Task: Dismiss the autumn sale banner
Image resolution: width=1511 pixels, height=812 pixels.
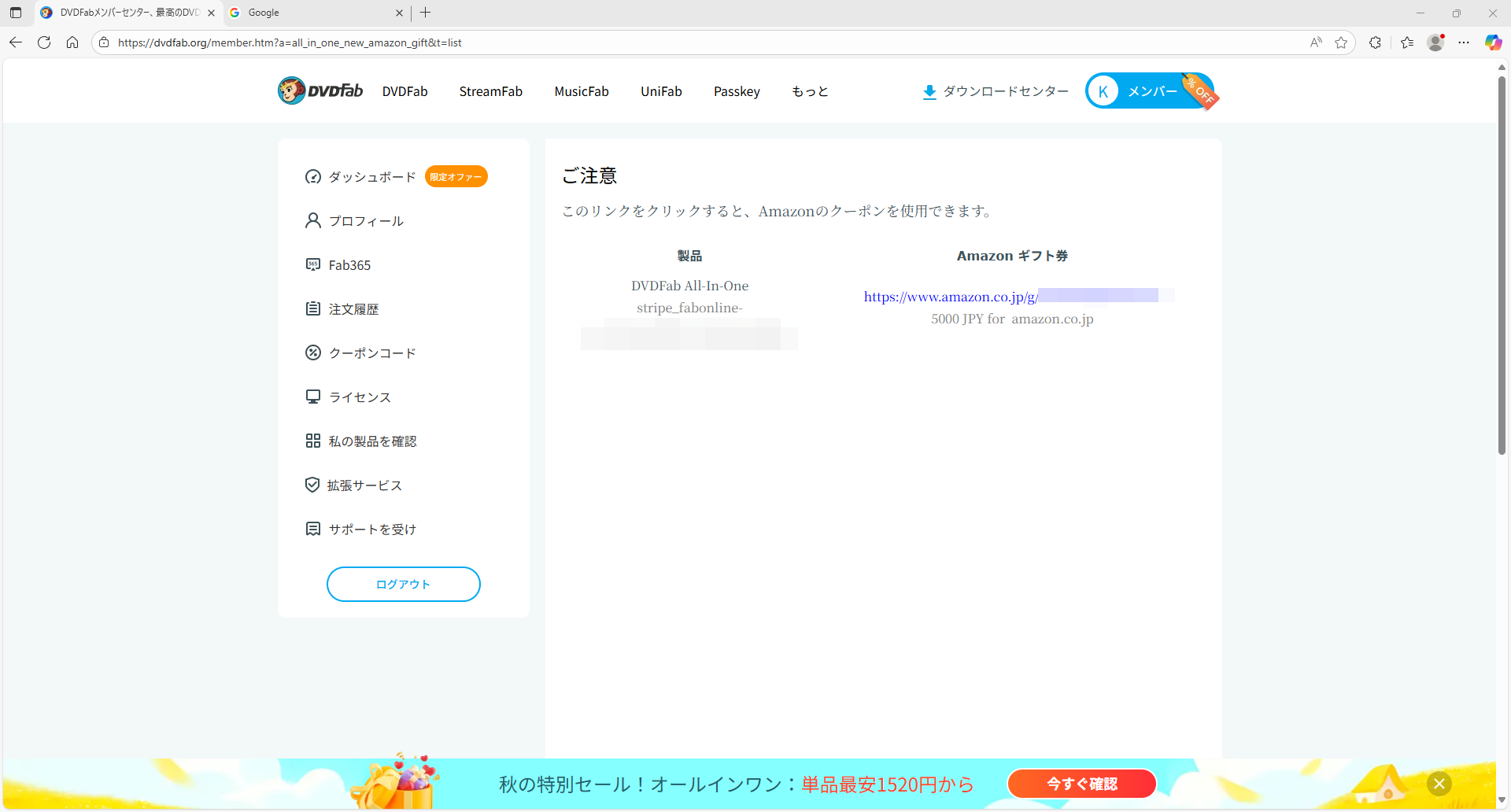Action: click(x=1439, y=784)
